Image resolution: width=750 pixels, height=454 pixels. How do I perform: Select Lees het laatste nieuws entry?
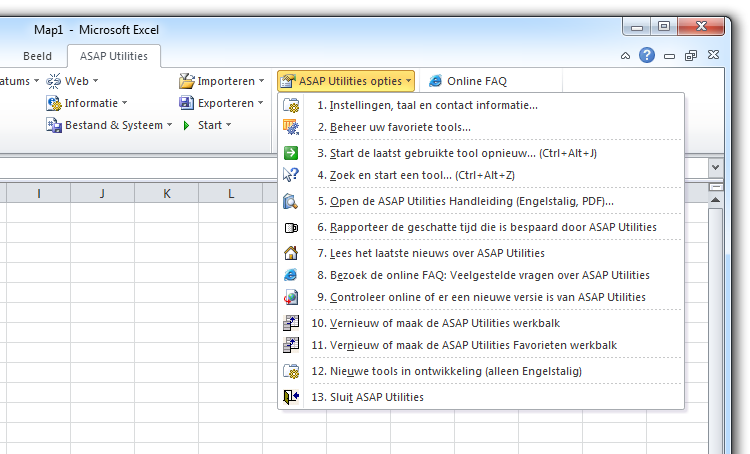(481, 253)
